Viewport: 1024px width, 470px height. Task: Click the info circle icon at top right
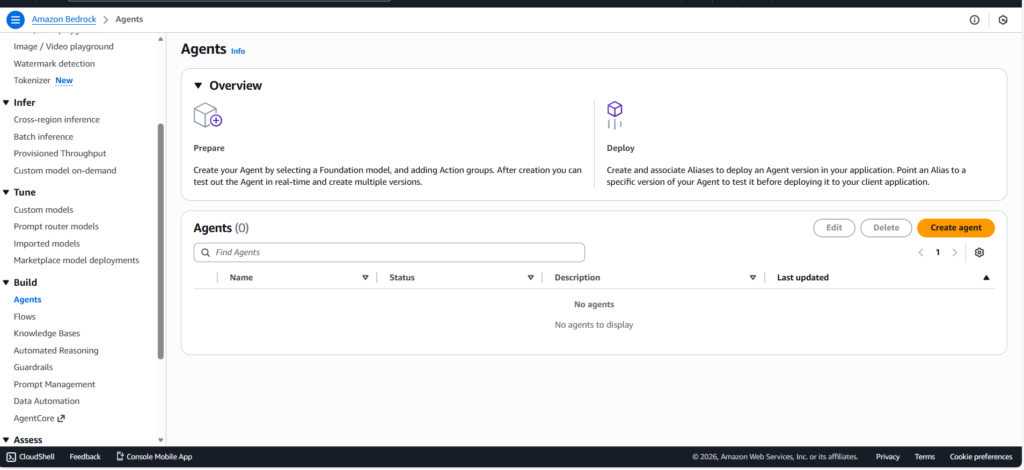974,20
